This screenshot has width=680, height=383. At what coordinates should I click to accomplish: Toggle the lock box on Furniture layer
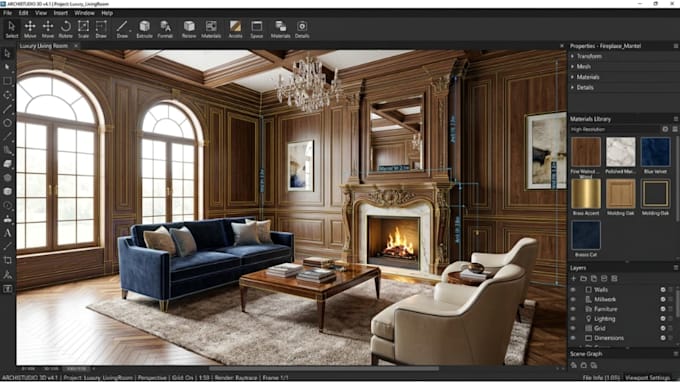pos(670,309)
